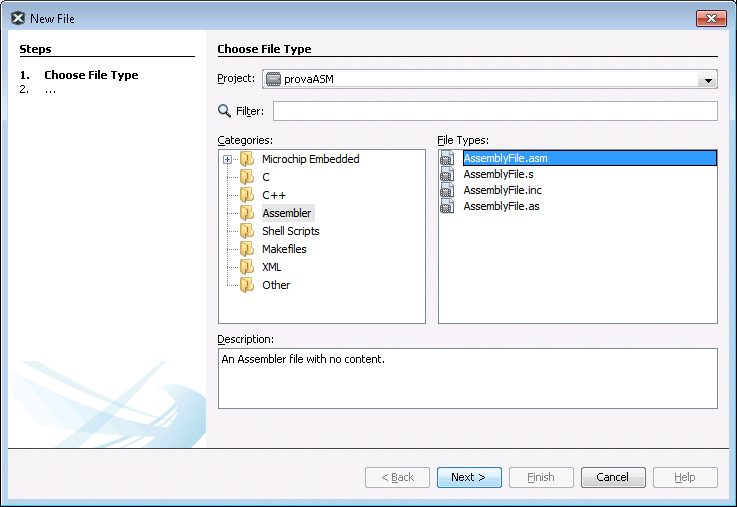Click in the Filter text field

pyautogui.click(x=495, y=111)
